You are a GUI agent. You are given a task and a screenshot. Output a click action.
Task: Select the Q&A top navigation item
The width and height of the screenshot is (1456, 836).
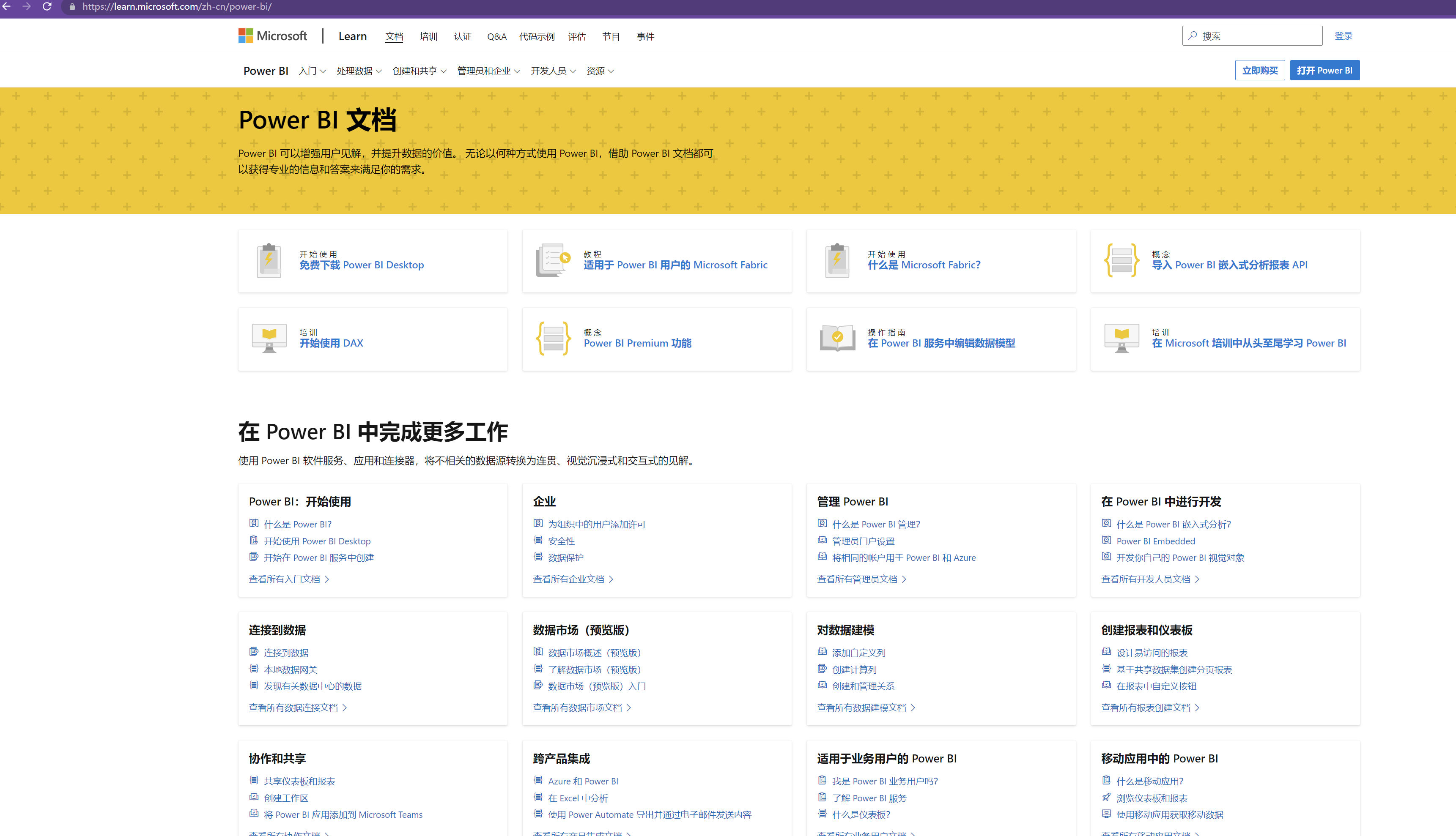coord(496,36)
